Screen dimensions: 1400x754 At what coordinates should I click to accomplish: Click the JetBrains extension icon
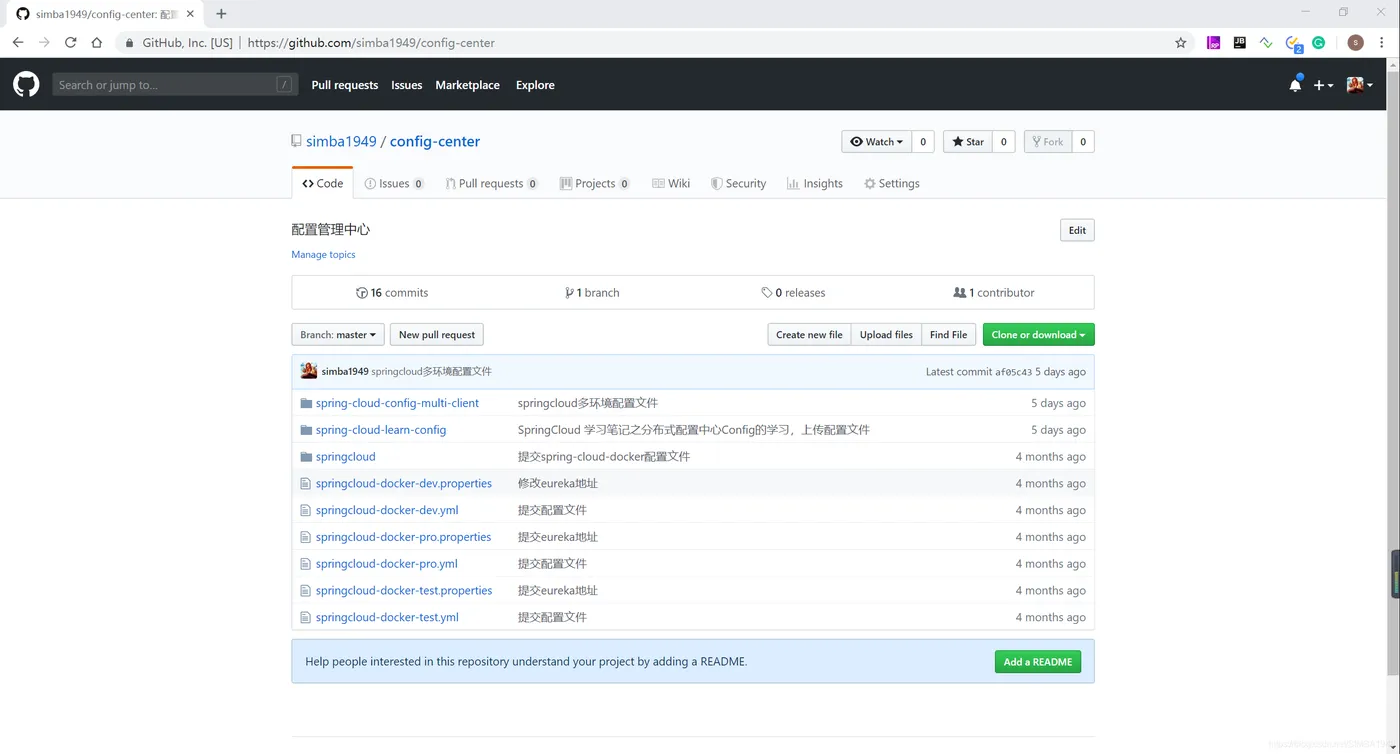point(1240,43)
